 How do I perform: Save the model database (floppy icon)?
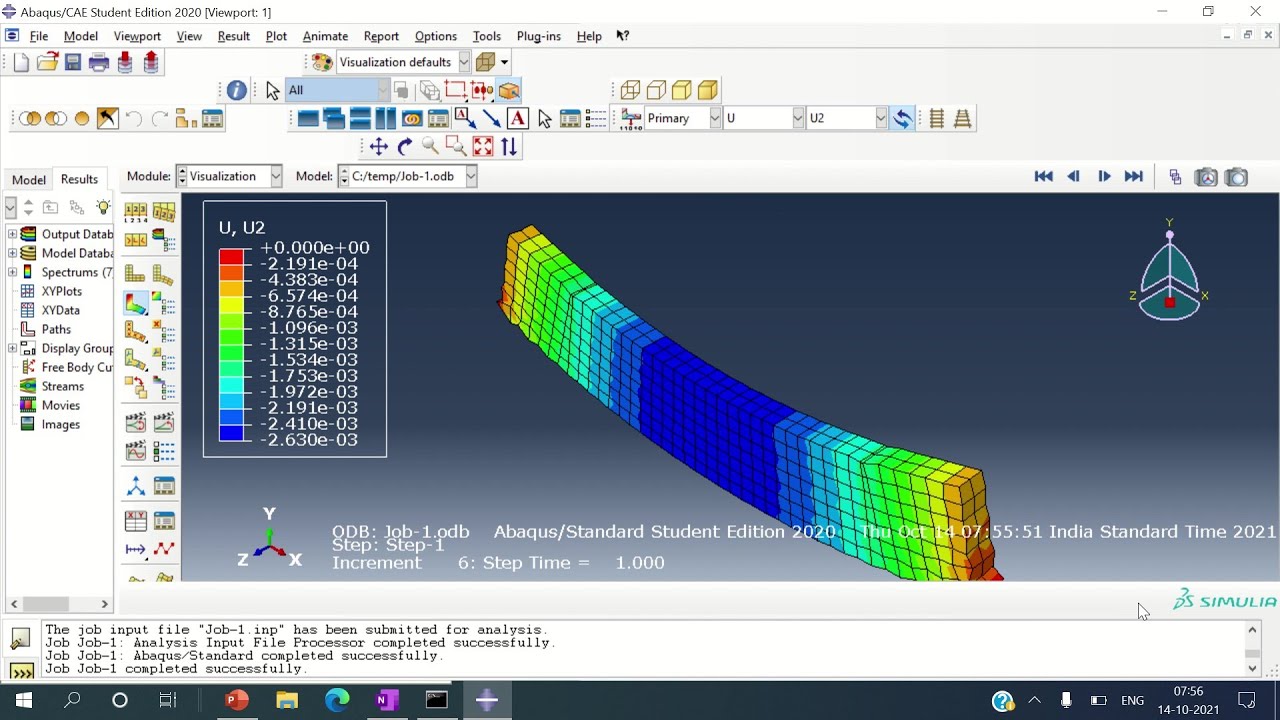pyautogui.click(x=73, y=62)
